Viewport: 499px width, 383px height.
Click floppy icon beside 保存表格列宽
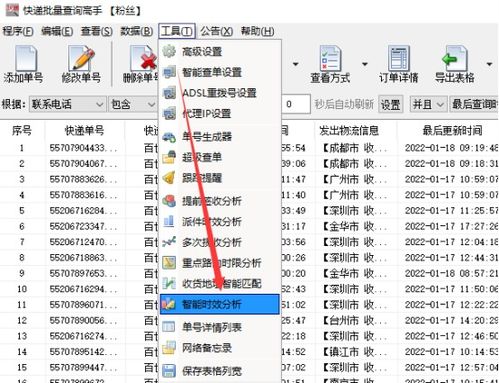[x=169, y=371]
